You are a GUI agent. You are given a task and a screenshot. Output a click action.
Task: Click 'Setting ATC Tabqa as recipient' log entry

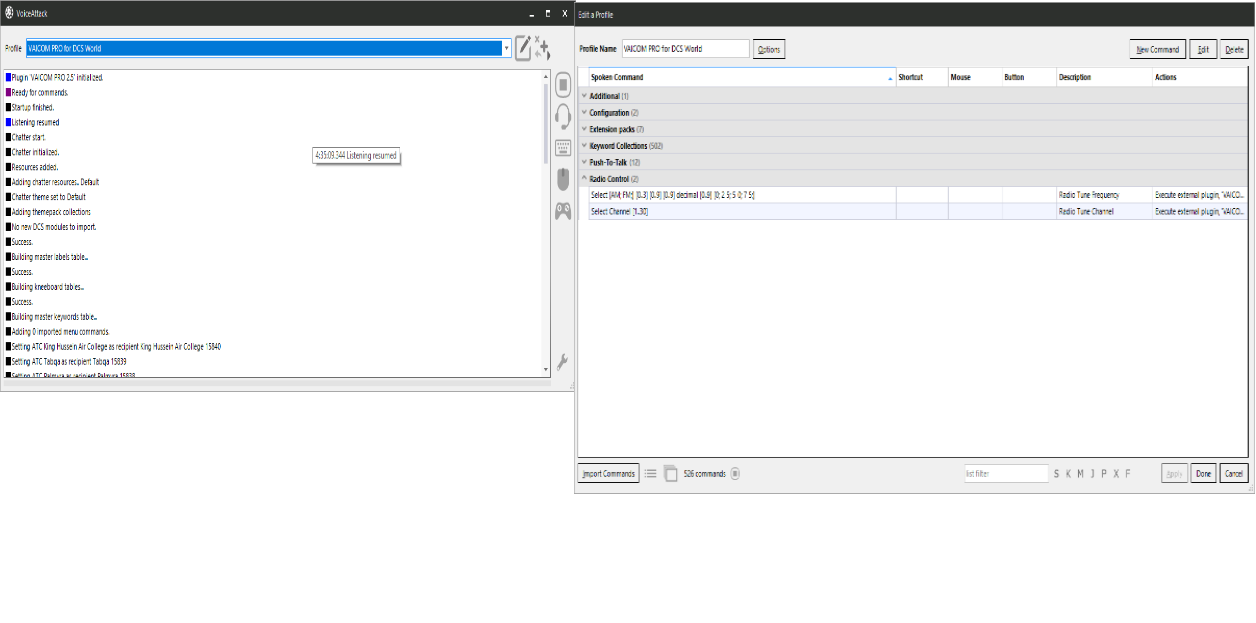[68, 361]
